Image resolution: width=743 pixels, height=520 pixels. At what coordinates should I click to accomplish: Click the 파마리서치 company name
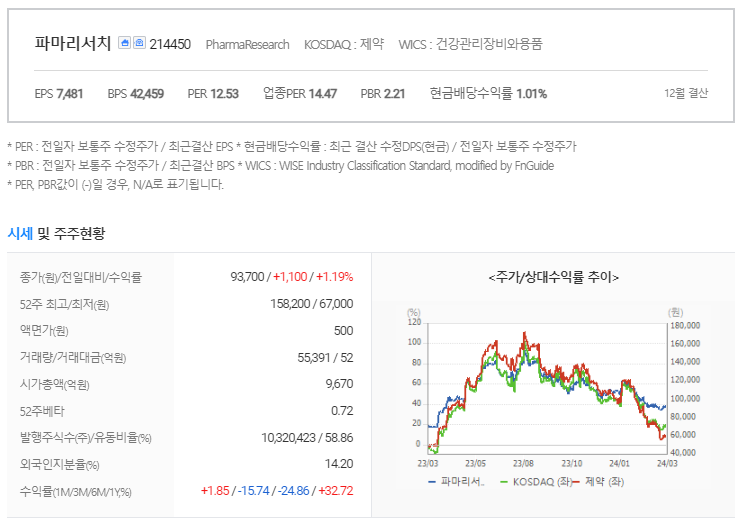coord(73,43)
